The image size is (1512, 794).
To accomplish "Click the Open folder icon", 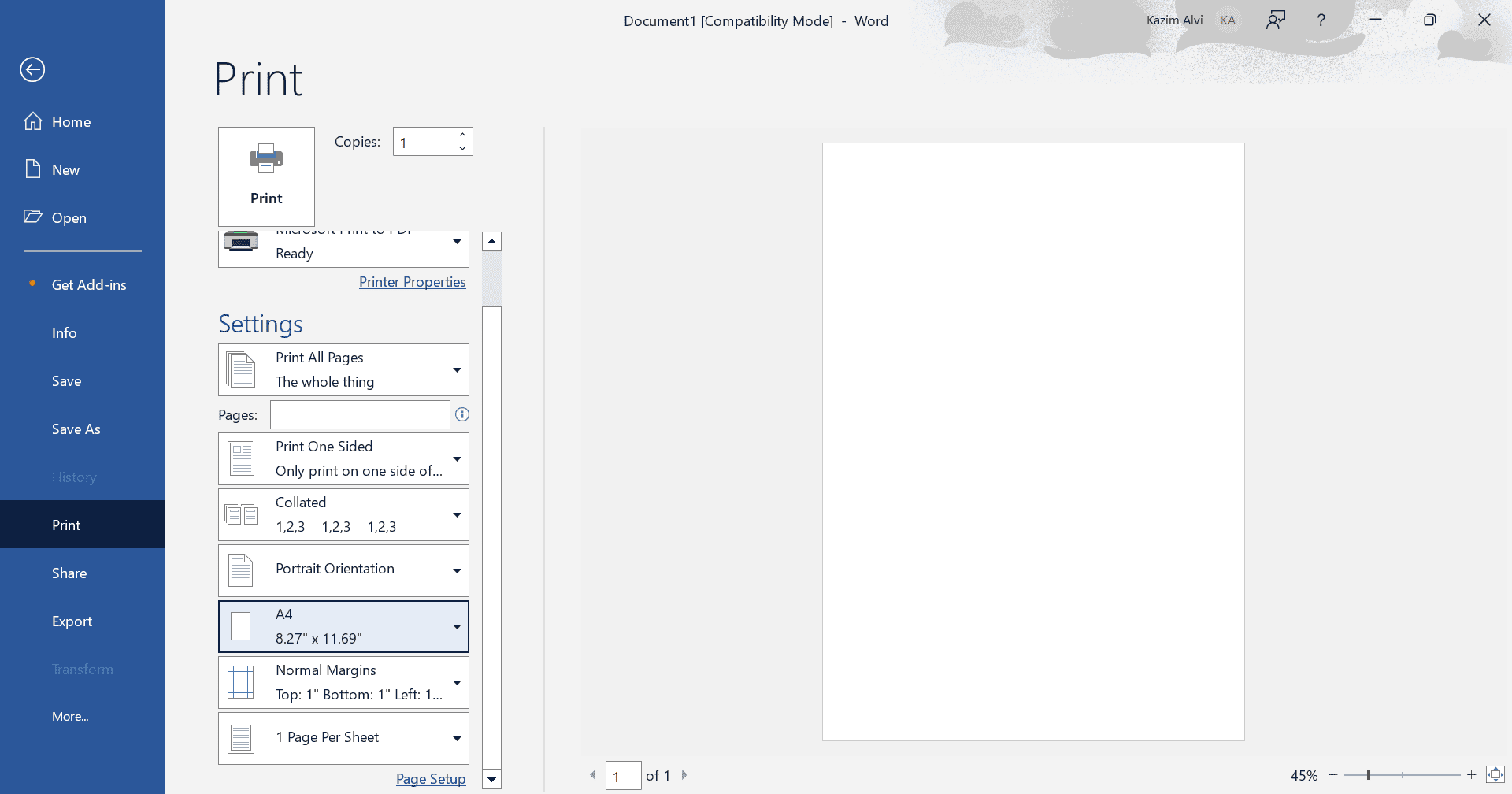I will point(32,217).
